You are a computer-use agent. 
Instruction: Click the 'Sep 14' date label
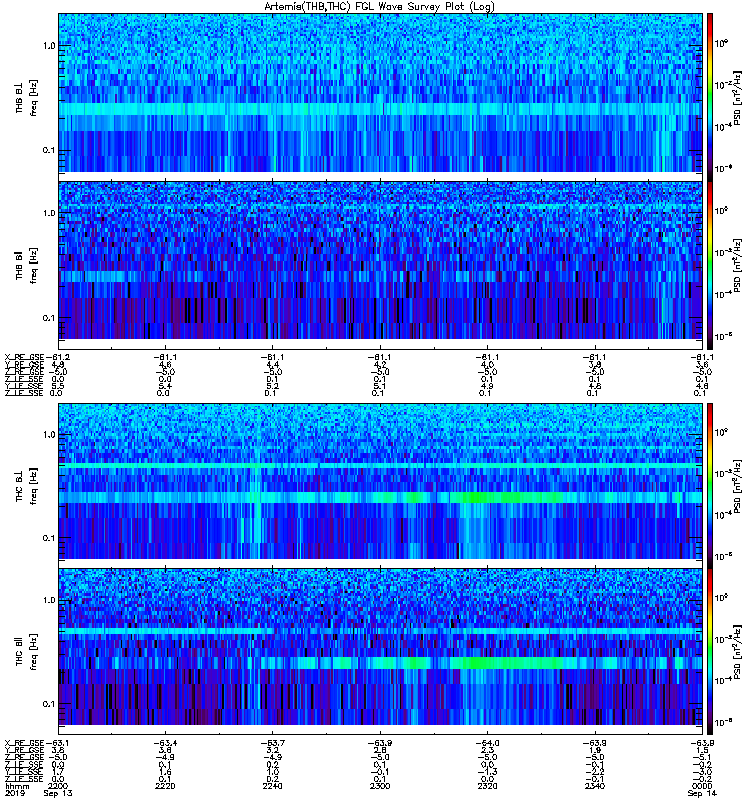702,793
